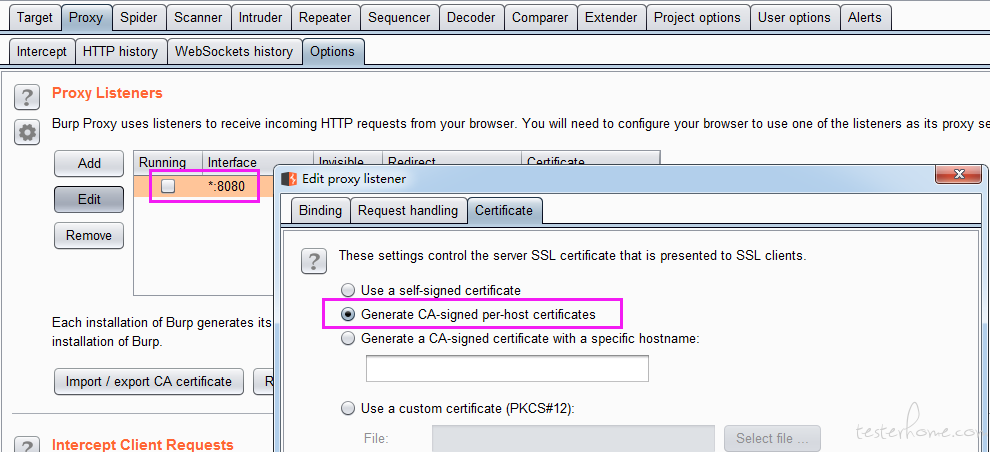This screenshot has height=452, width=990.
Task: Click the Burp logo in dialog title
Action: coord(289,179)
